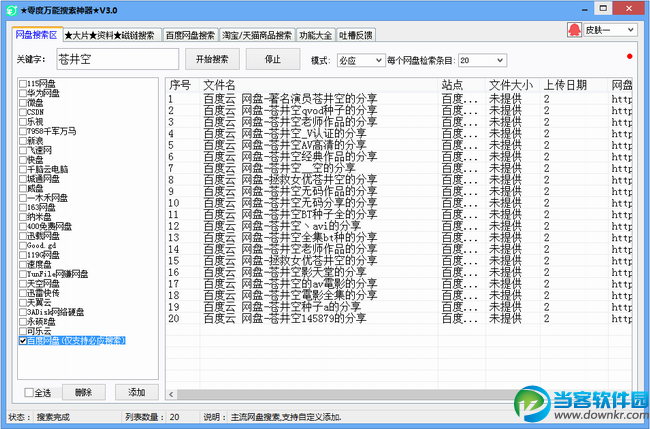Tick the 迅雷快传 checkbox

click(x=23, y=293)
